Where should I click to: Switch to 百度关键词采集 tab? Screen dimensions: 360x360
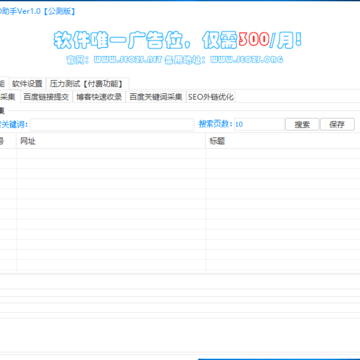[x=156, y=97]
